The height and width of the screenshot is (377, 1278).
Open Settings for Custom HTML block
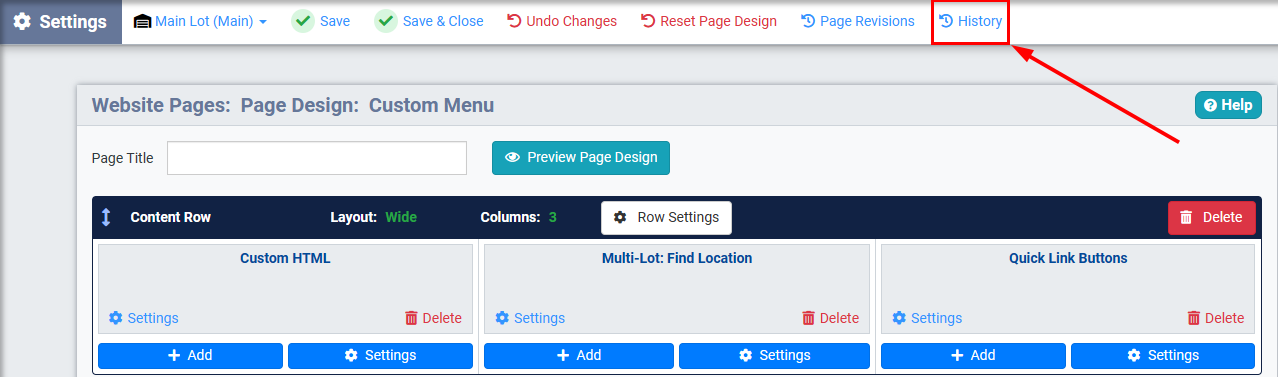144,318
